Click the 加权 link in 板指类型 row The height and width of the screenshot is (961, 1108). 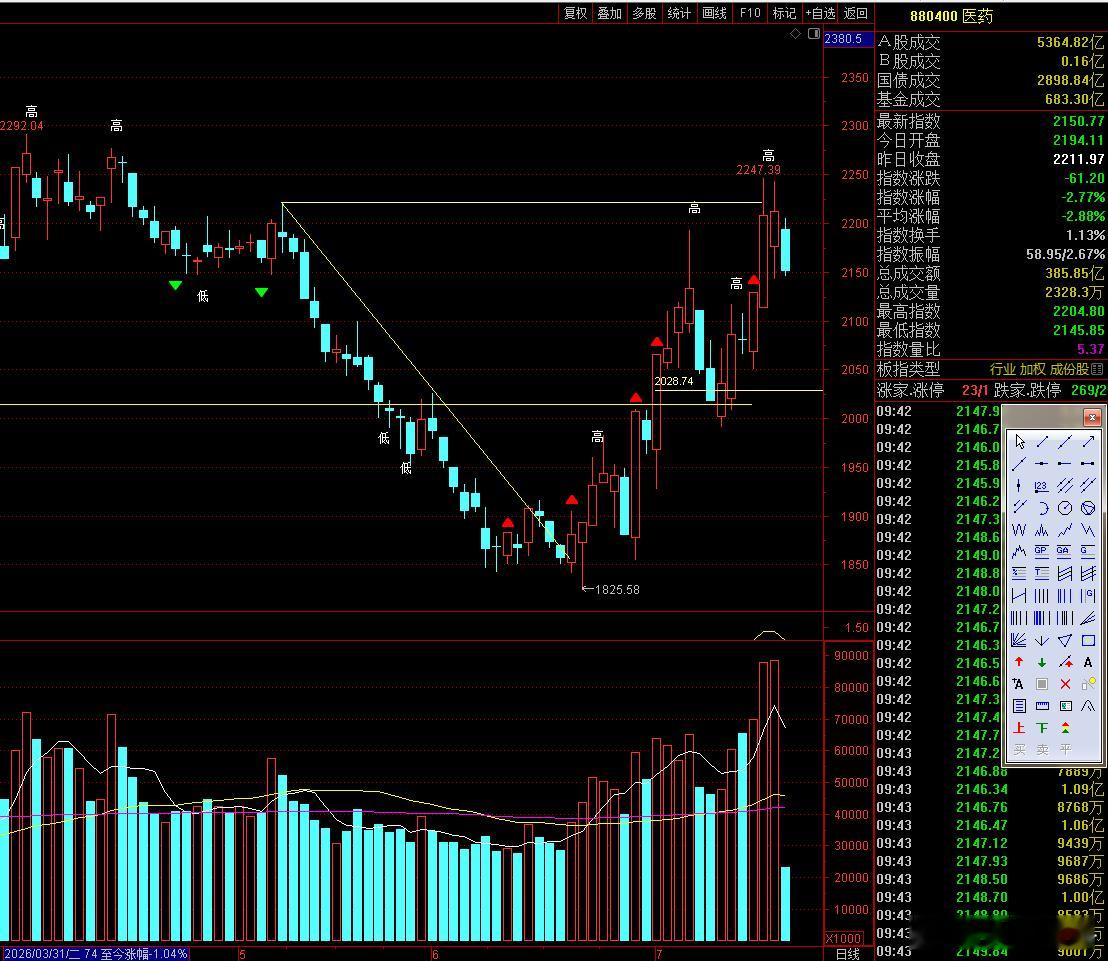(x=1032, y=369)
